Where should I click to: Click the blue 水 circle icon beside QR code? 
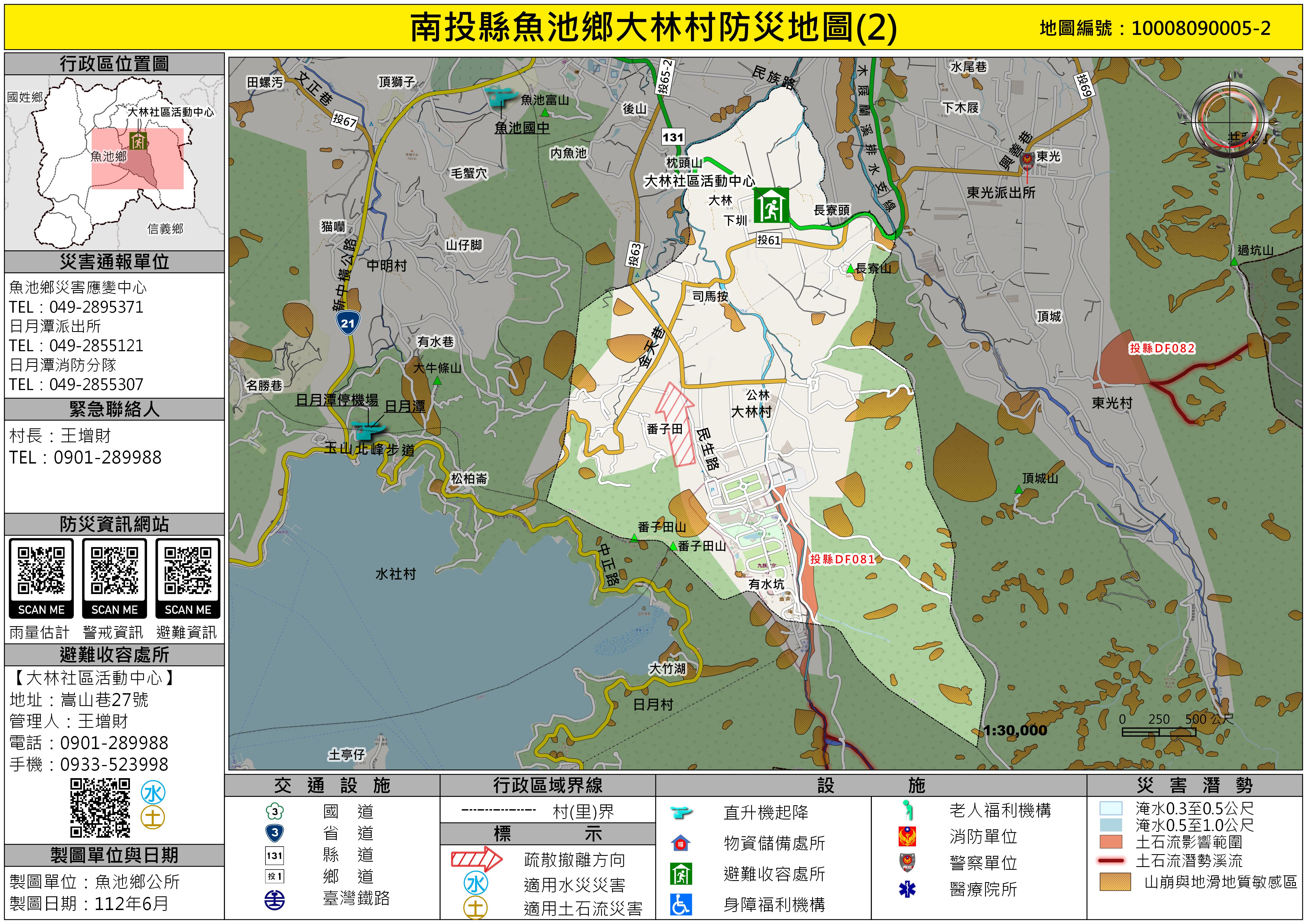(x=153, y=792)
